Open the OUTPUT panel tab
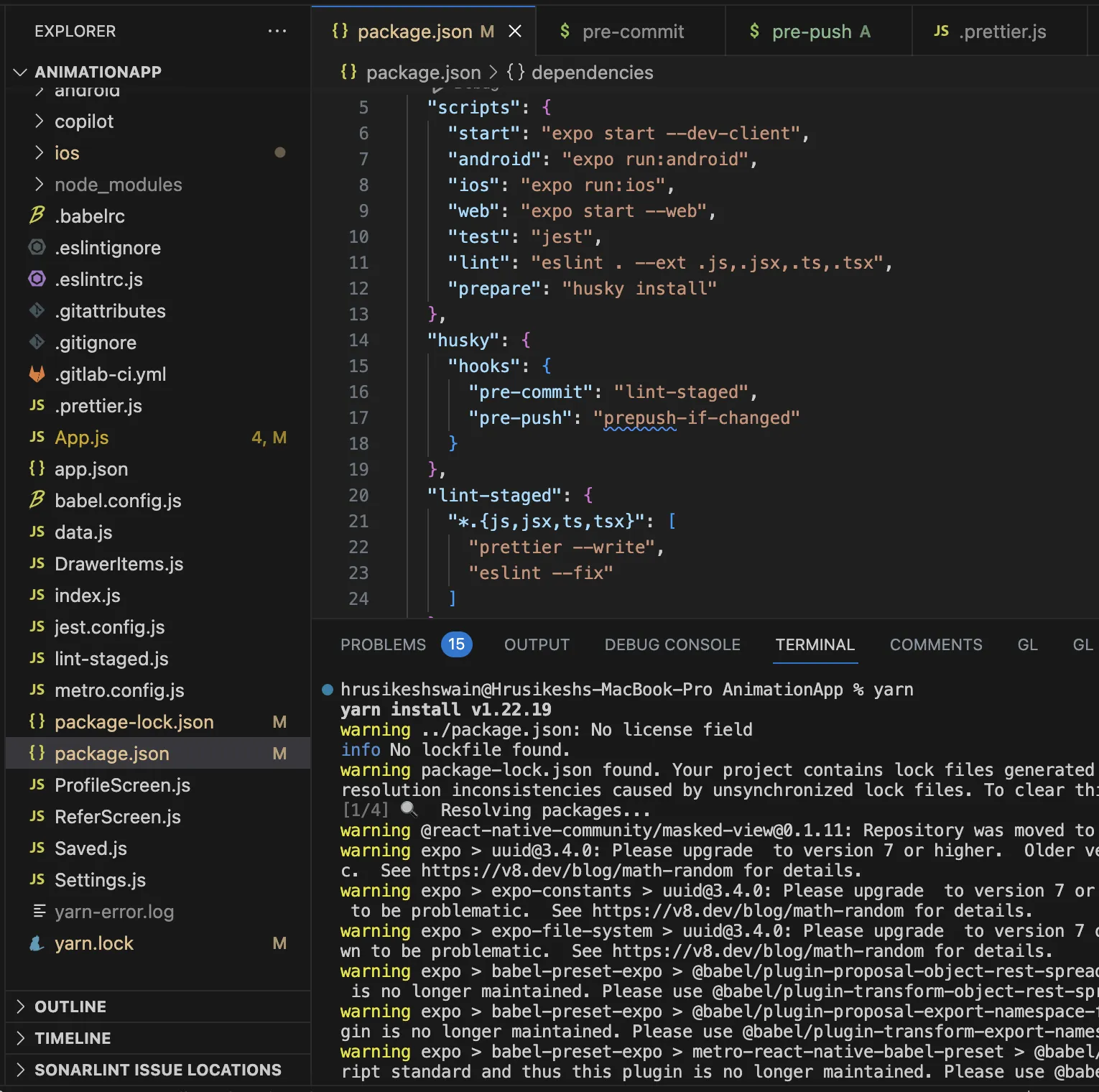 [x=537, y=644]
